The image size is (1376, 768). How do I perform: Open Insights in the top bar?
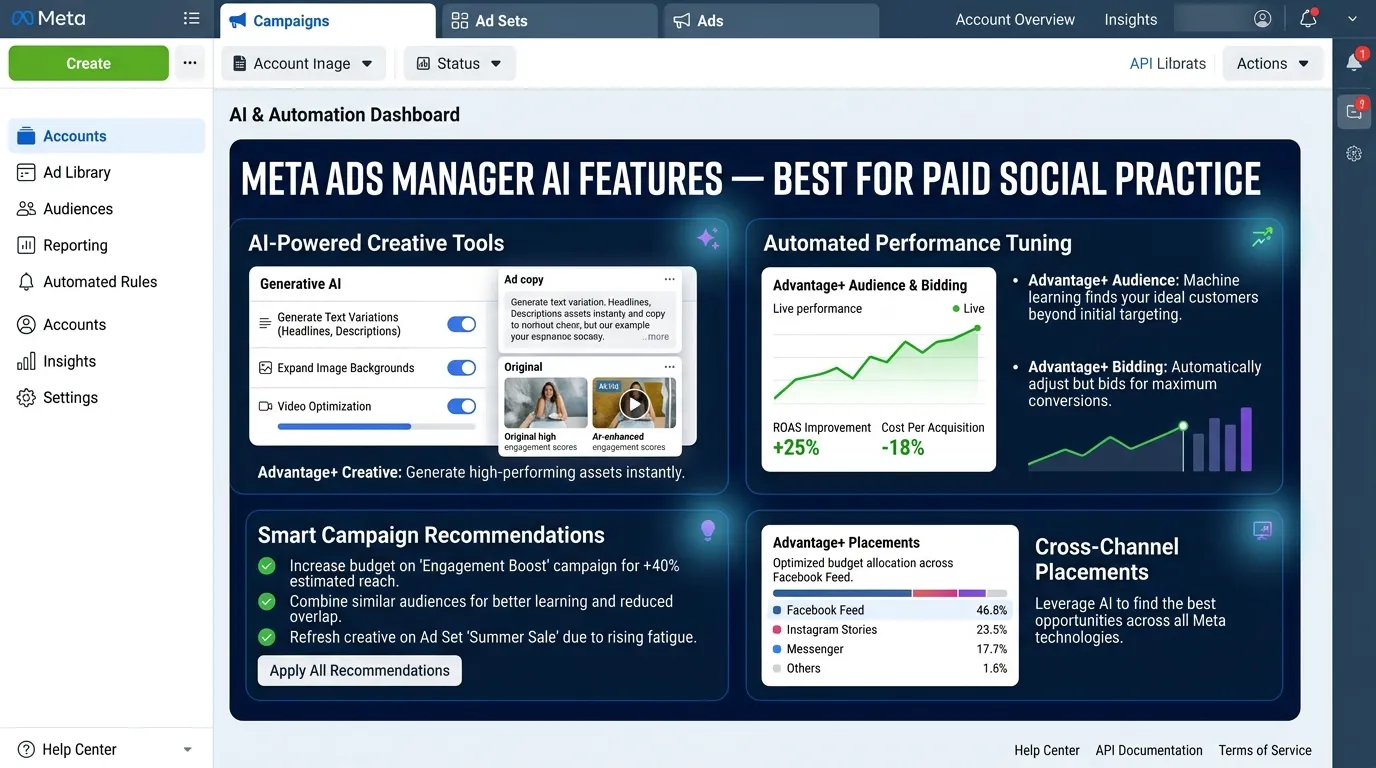coord(1131,19)
